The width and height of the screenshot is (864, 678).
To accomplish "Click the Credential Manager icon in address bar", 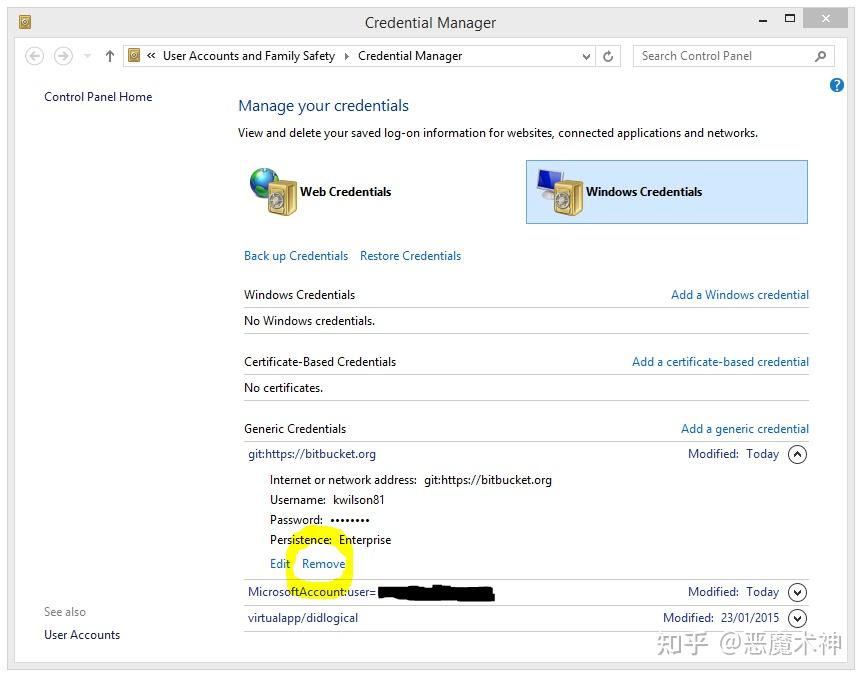I will pyautogui.click(x=134, y=56).
